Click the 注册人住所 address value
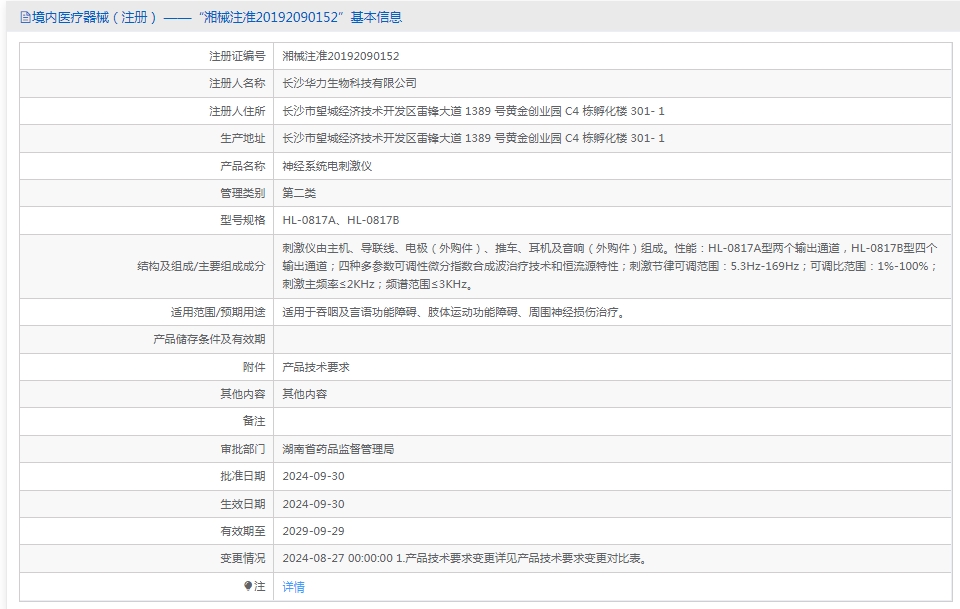960x609 pixels. pos(473,111)
